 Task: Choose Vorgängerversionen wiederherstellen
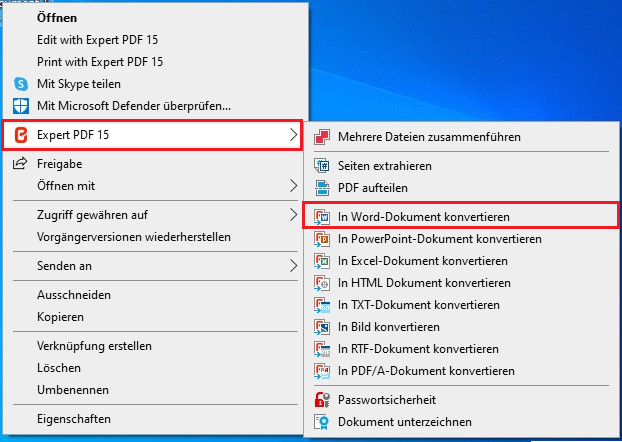[134, 237]
